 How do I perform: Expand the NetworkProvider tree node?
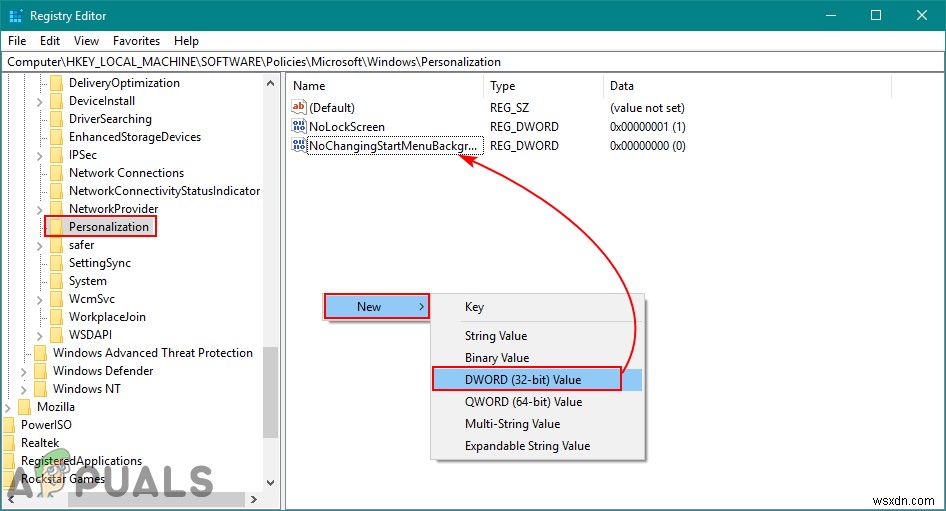coord(40,209)
